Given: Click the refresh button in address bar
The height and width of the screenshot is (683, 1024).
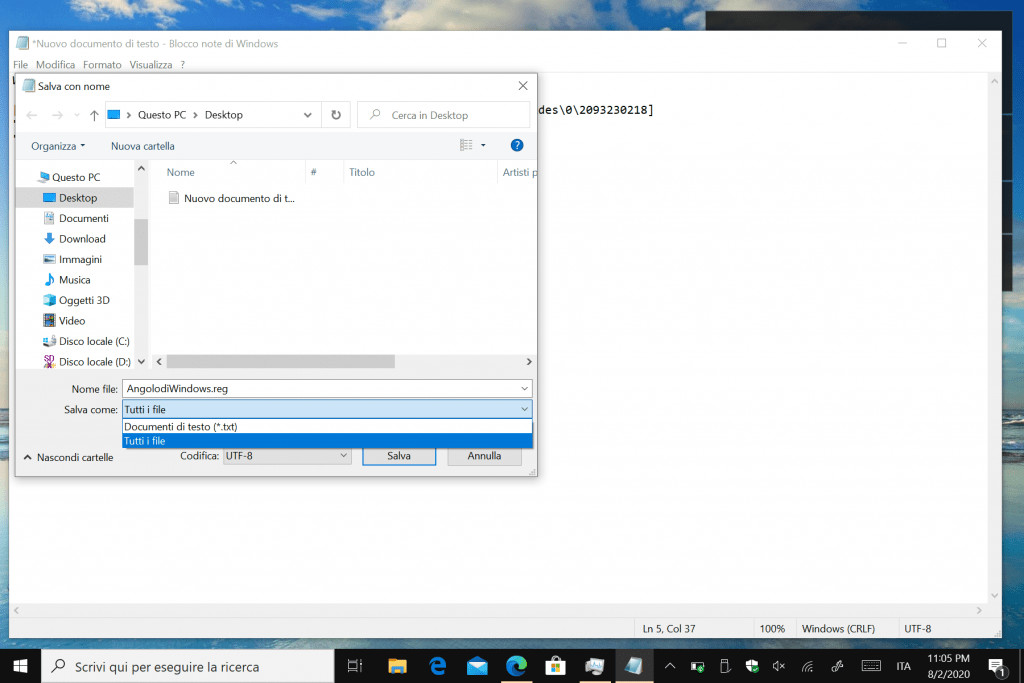Looking at the screenshot, I should pyautogui.click(x=336, y=115).
